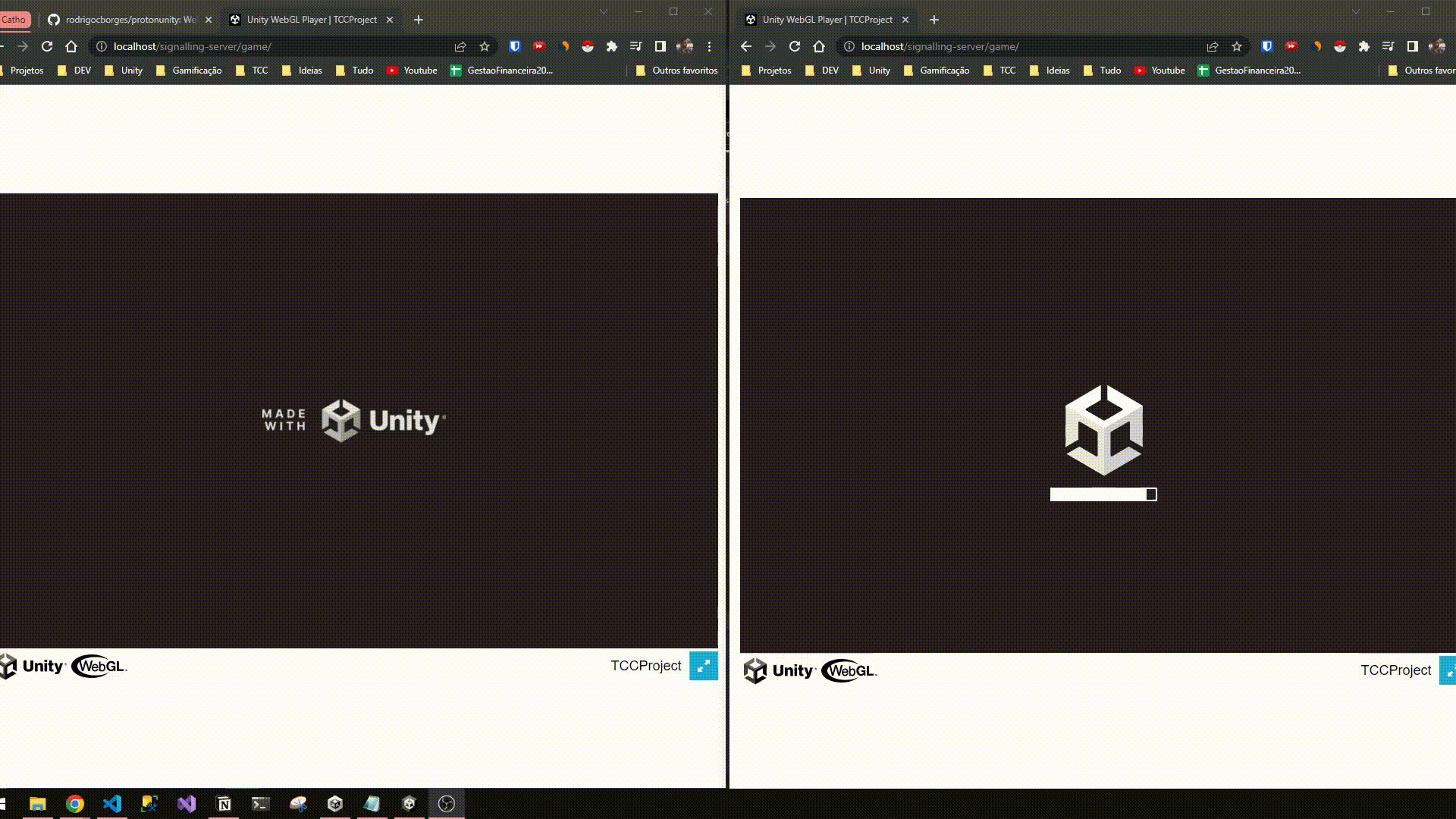This screenshot has width=1456, height=819.
Task: Open new tab in right browser window
Action: click(x=934, y=20)
